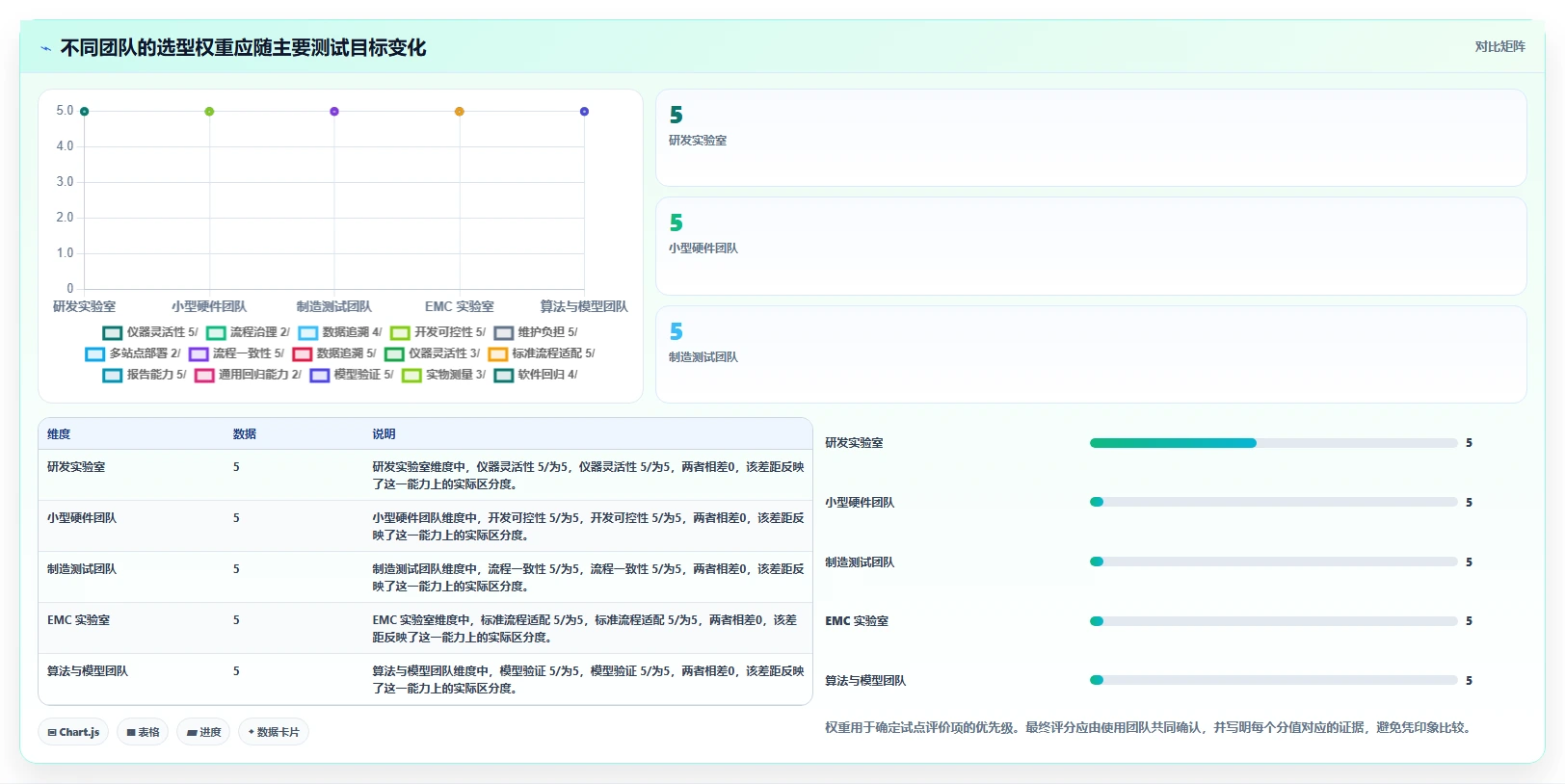The height and width of the screenshot is (784, 1565).
Task: Toggle legend item 通用回归能力 2/
Action: [x=249, y=375]
